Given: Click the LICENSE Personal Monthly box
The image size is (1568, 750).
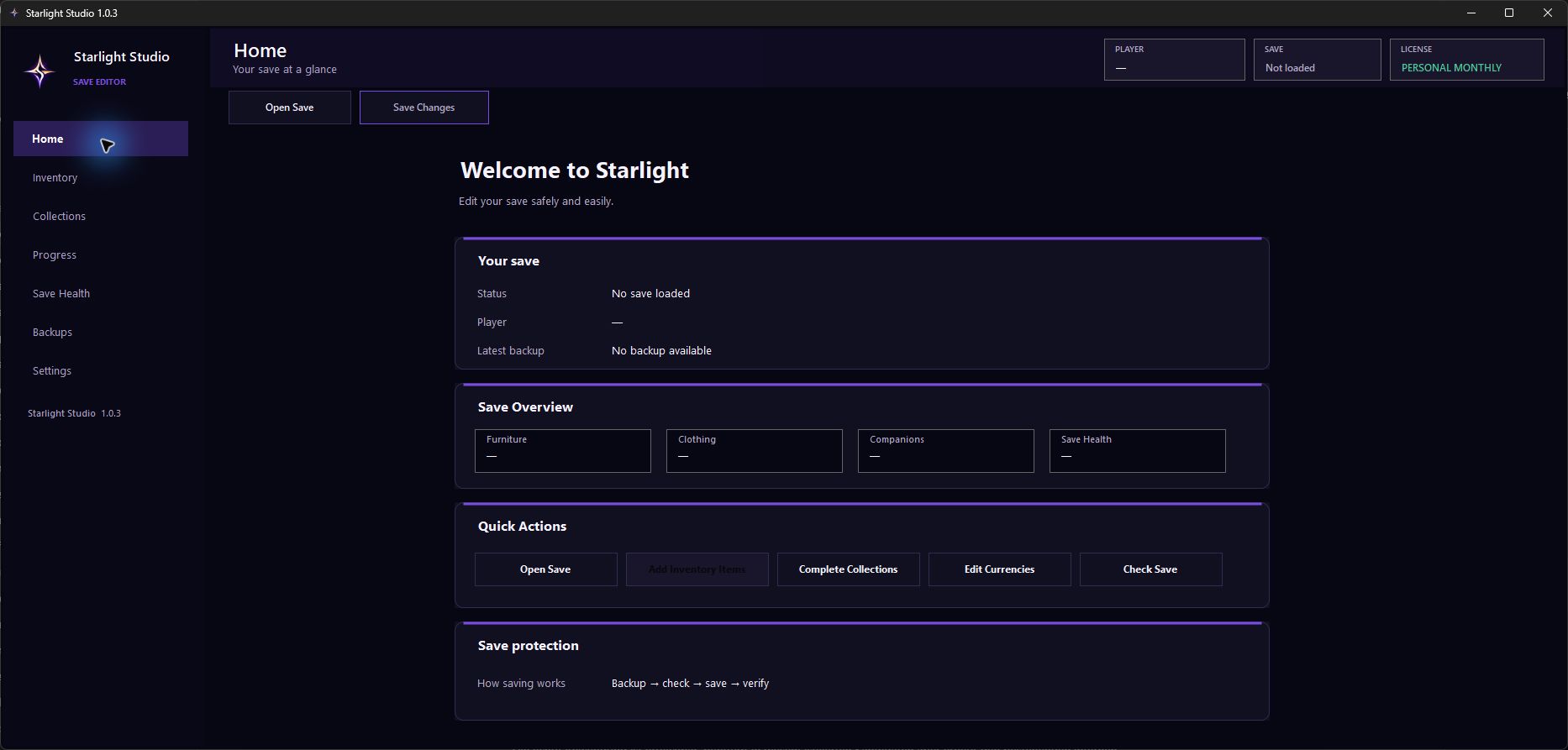Looking at the screenshot, I should (x=1467, y=60).
